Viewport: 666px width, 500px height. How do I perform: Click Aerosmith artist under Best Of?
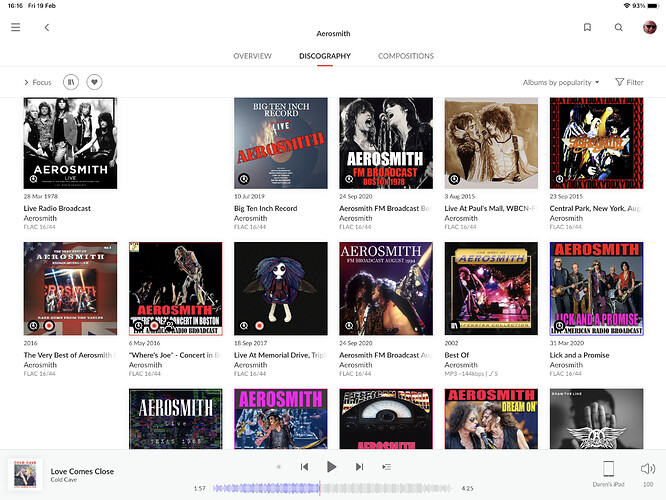[x=461, y=365]
